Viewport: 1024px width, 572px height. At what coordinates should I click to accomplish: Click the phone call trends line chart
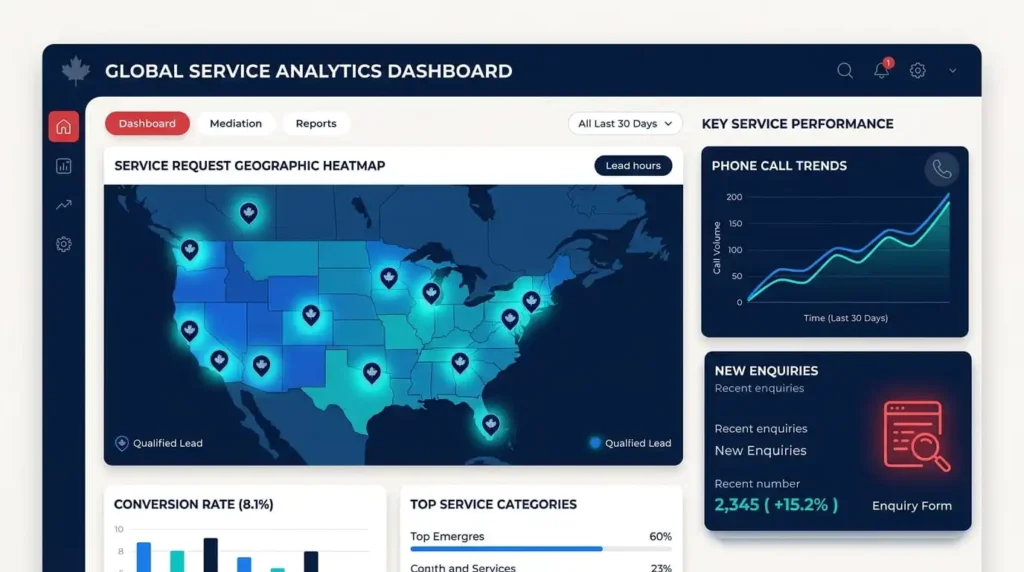point(848,248)
